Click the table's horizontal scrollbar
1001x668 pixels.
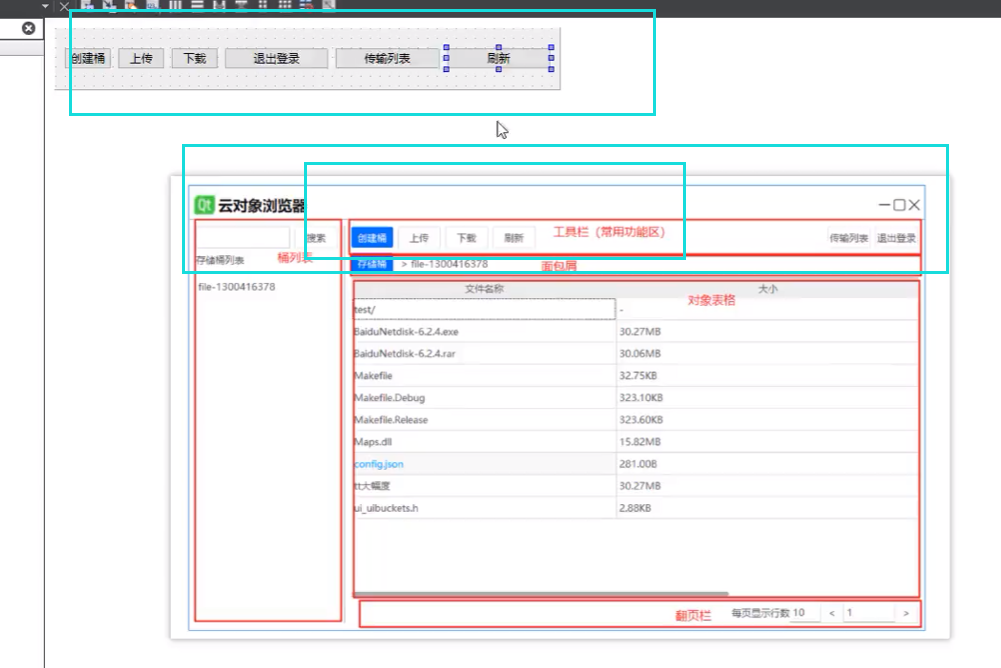541,593
